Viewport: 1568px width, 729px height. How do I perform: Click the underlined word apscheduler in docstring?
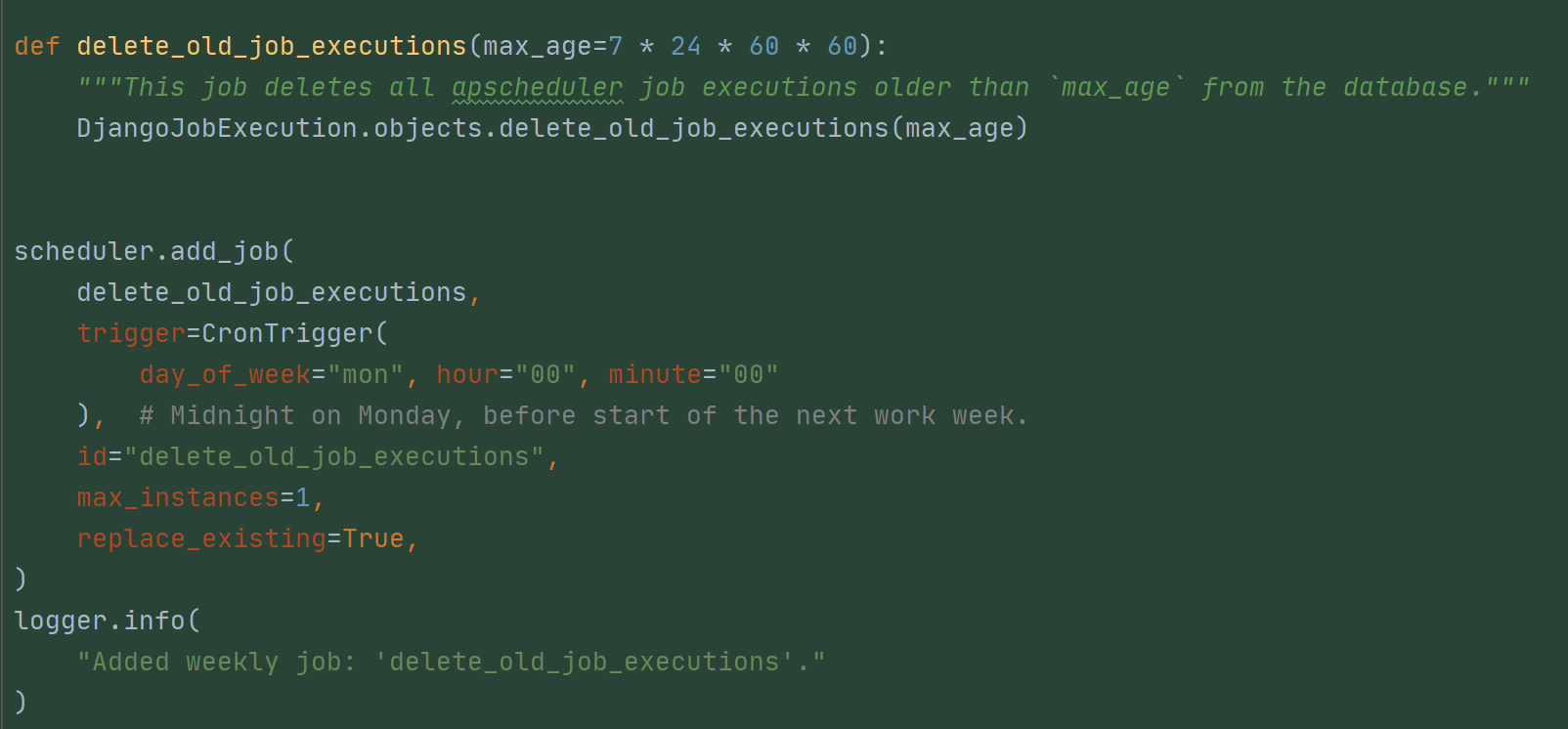[x=537, y=88]
